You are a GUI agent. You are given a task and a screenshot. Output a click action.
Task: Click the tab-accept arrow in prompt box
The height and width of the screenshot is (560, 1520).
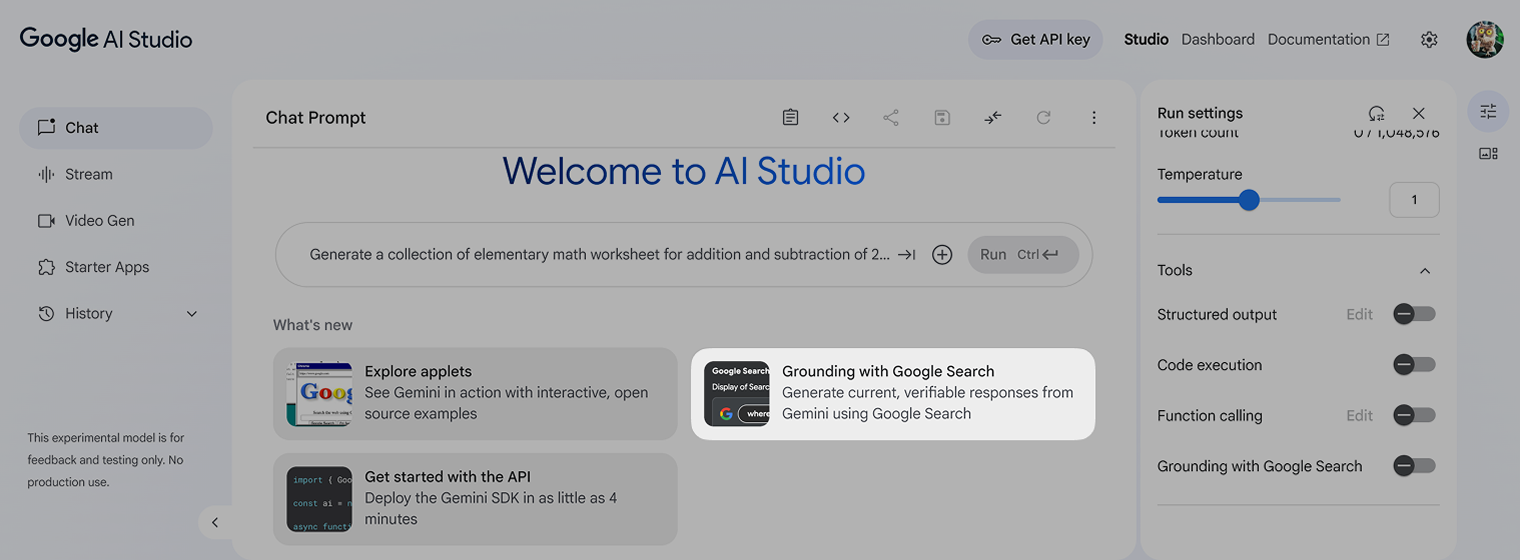[907, 254]
